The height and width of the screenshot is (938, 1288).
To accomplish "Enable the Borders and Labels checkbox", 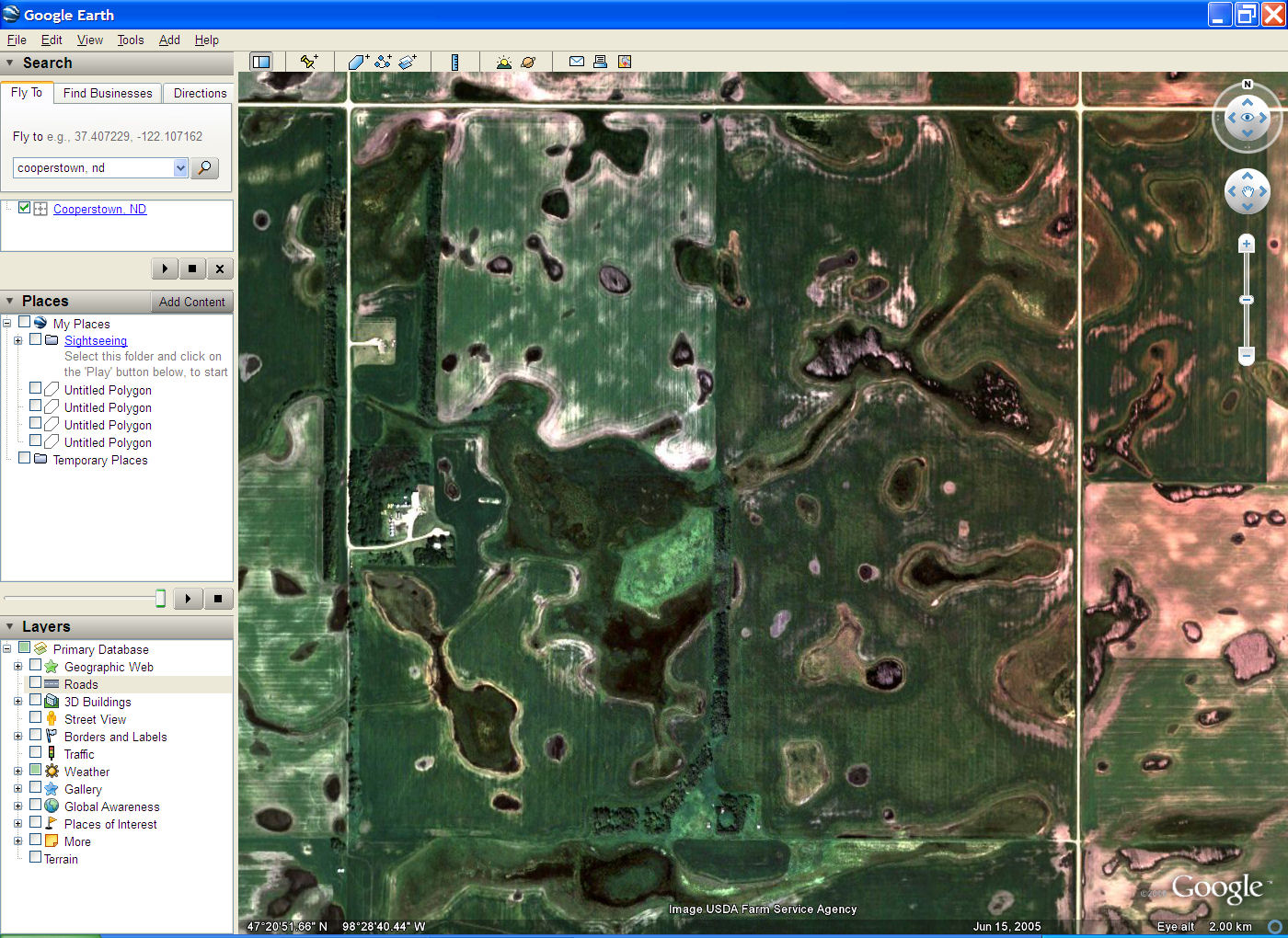I will click(36, 736).
